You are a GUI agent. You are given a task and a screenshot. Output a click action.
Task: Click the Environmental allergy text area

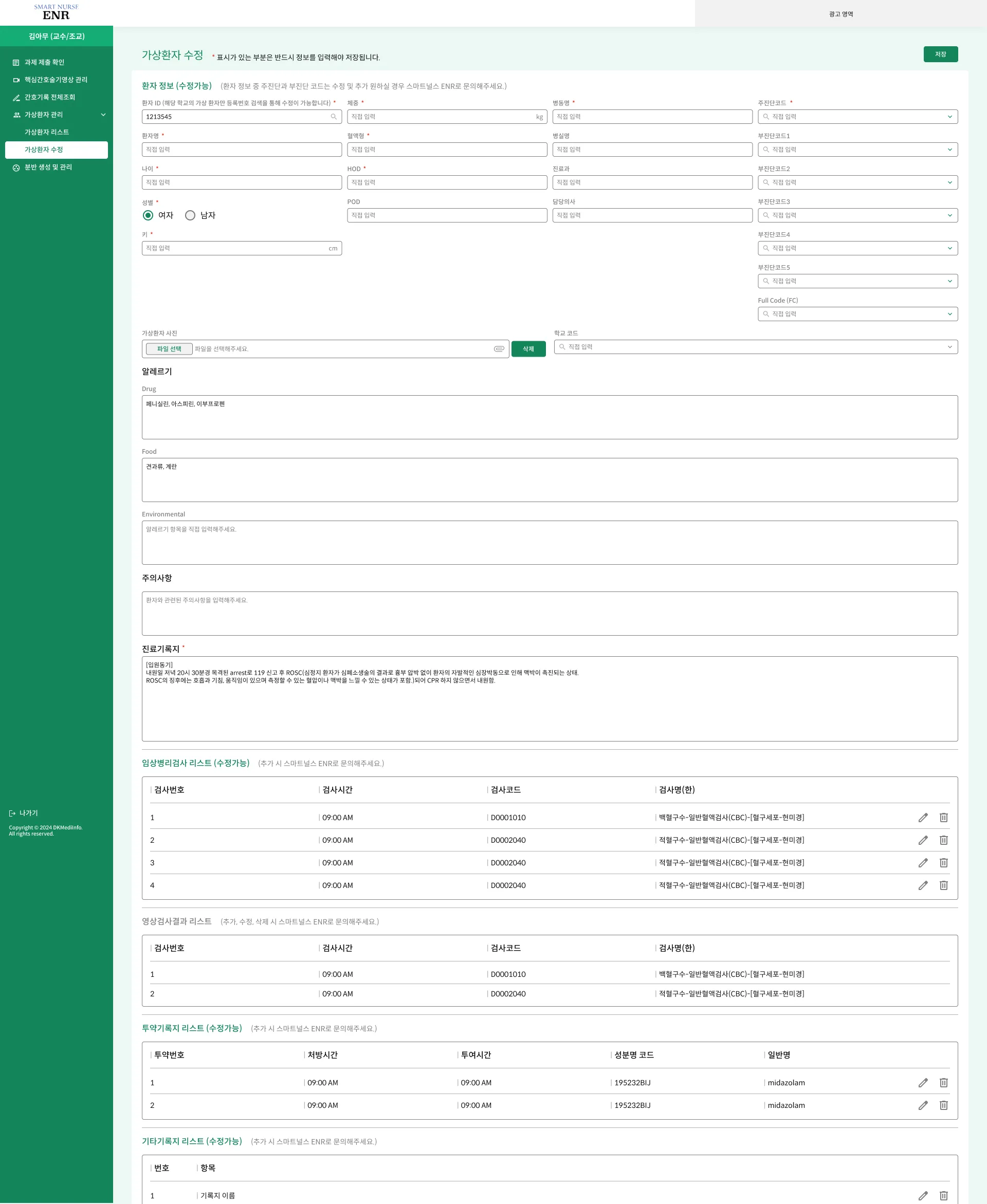(x=549, y=543)
